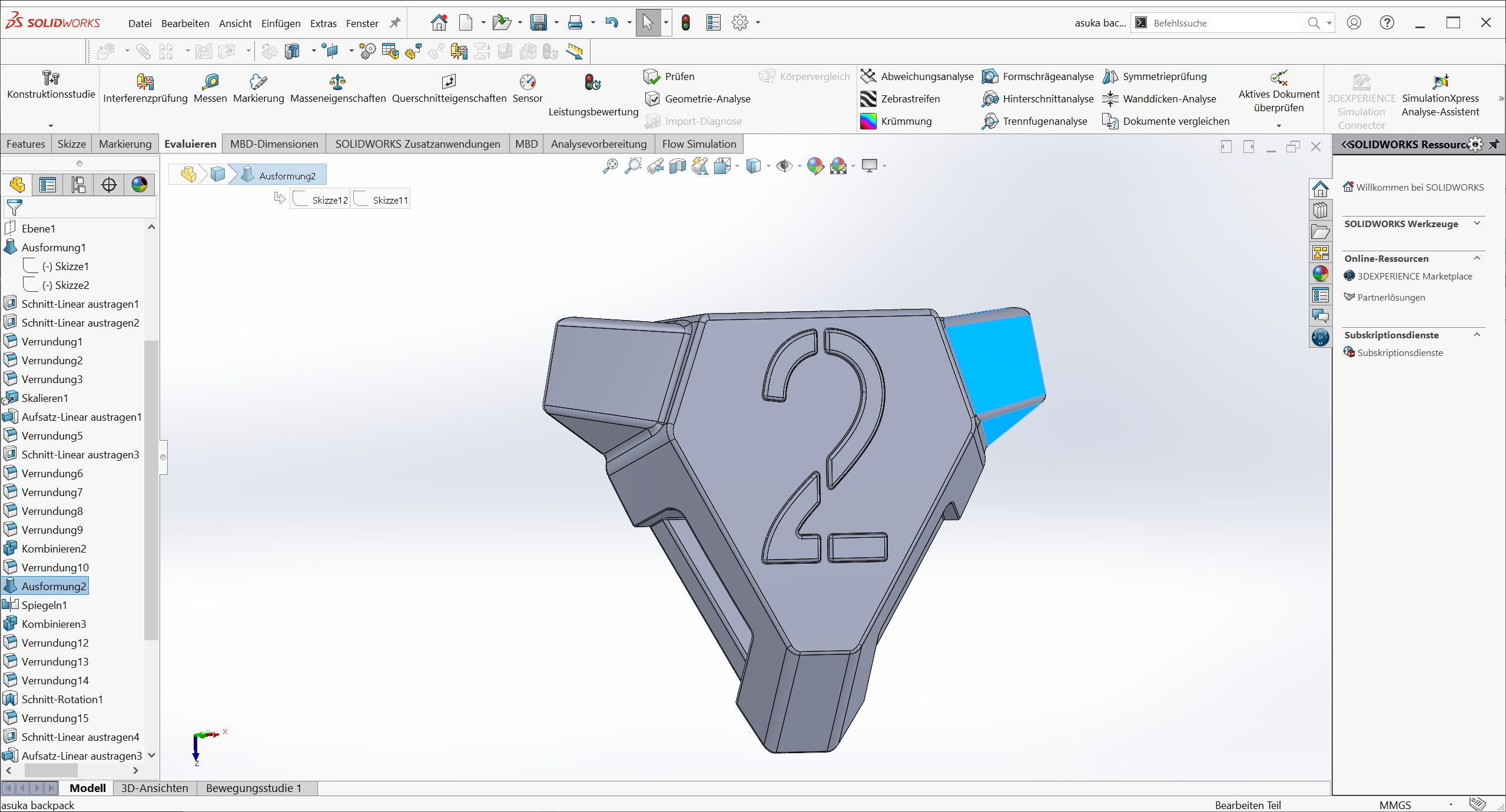The image size is (1506, 812).
Task: Select Skizze12 in breadcrumb
Action: coord(320,199)
